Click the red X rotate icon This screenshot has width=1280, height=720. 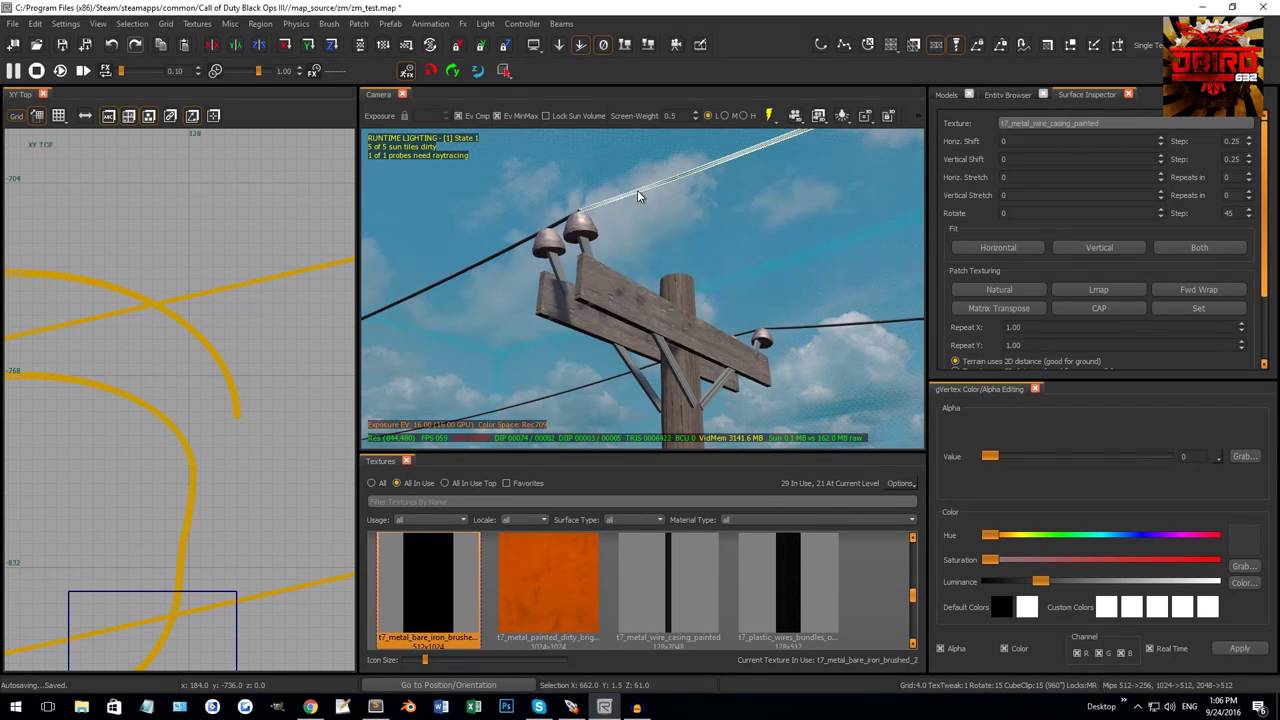coord(430,71)
